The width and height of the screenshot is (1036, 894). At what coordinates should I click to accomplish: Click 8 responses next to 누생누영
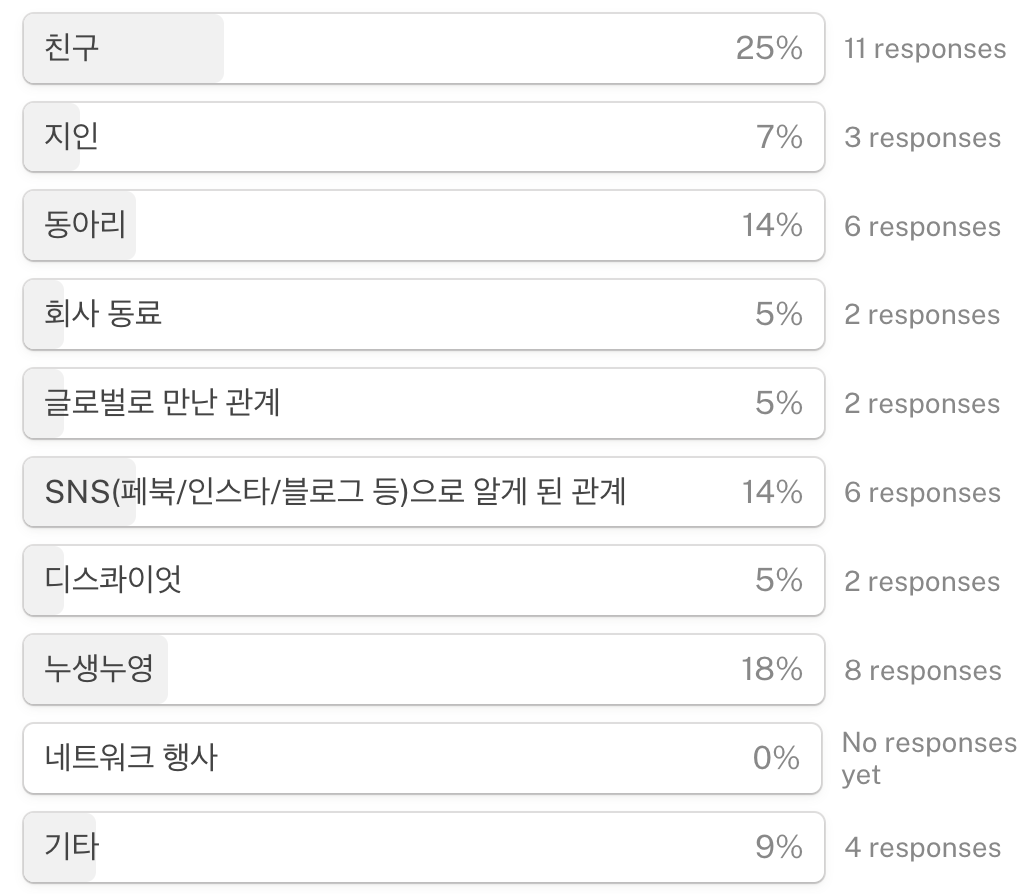(x=921, y=671)
